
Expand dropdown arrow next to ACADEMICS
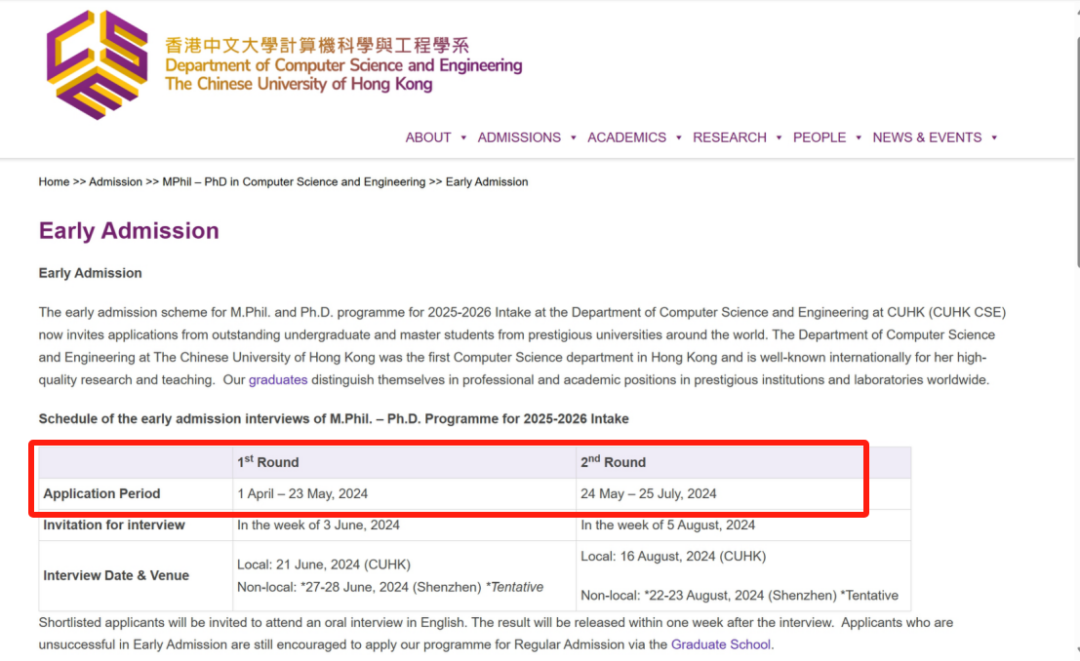coord(678,138)
